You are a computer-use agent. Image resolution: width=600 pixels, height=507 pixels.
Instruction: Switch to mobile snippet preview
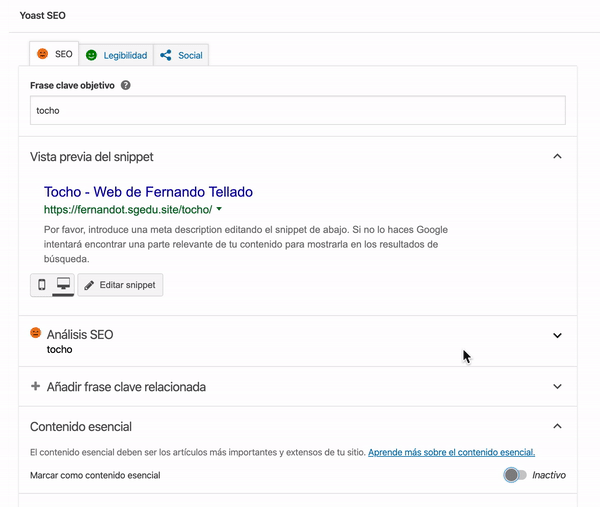[41, 285]
